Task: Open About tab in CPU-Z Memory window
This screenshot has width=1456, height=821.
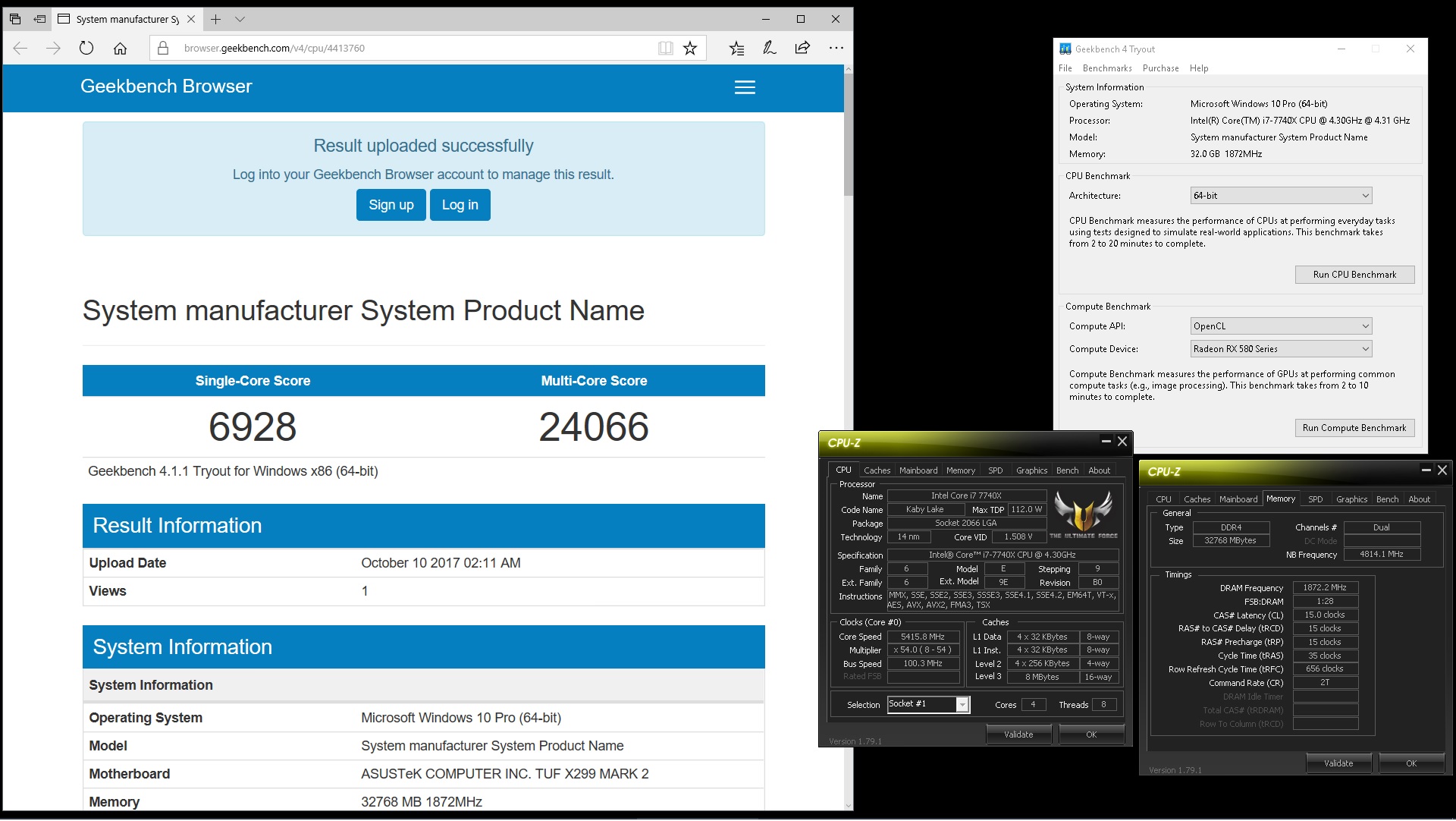Action: pyautogui.click(x=1420, y=499)
